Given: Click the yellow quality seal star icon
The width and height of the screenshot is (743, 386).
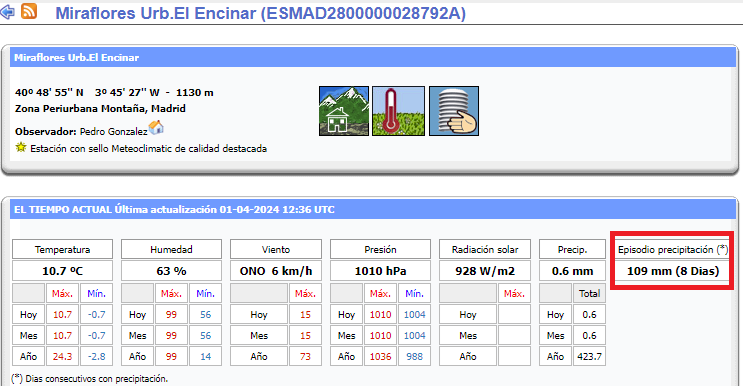Looking at the screenshot, I should click(20, 147).
